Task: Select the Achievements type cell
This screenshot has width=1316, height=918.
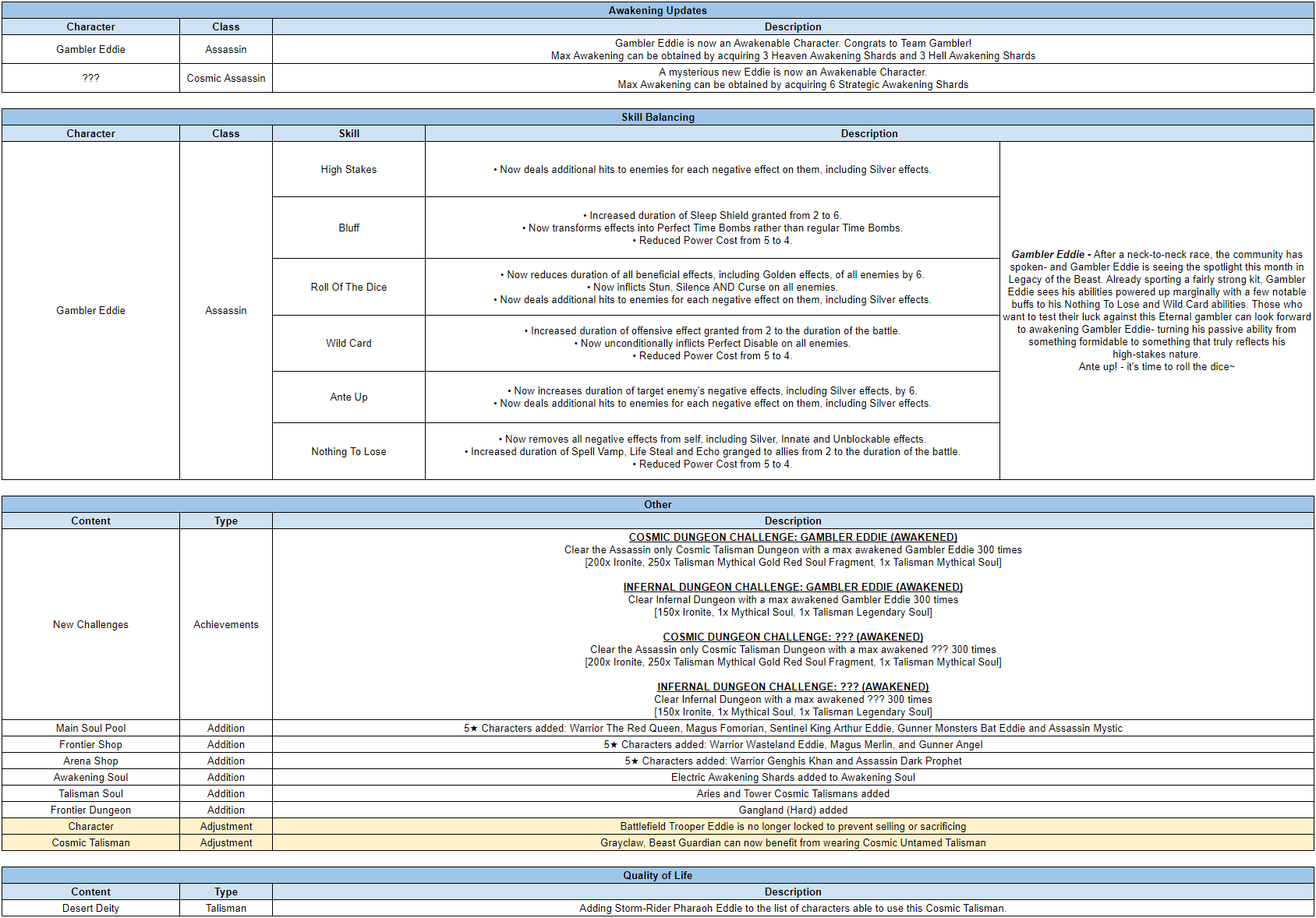Action: coord(226,624)
